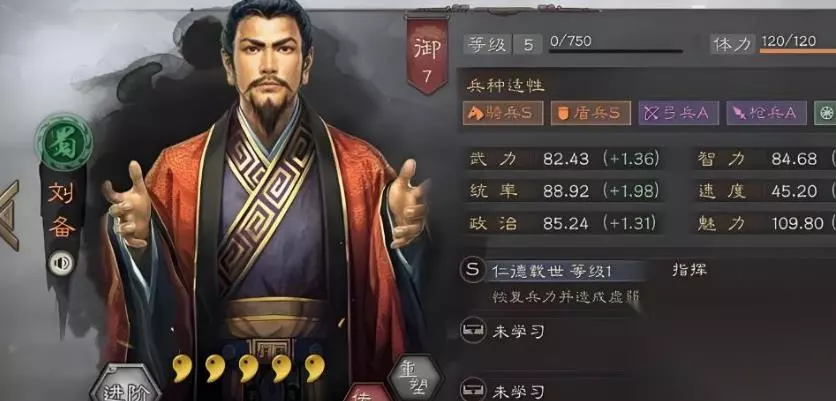Tap the green 蜀 faction emblem
Viewport: 836px width, 401px height.
[x=63, y=142]
